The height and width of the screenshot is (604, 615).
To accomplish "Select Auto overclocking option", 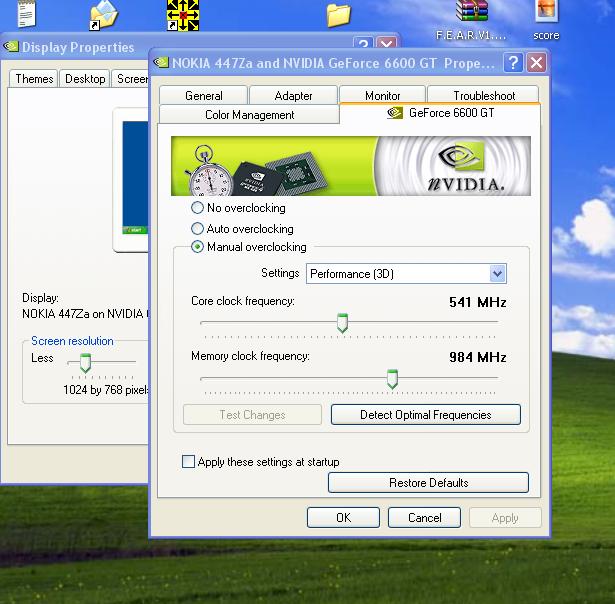I will (197, 229).
